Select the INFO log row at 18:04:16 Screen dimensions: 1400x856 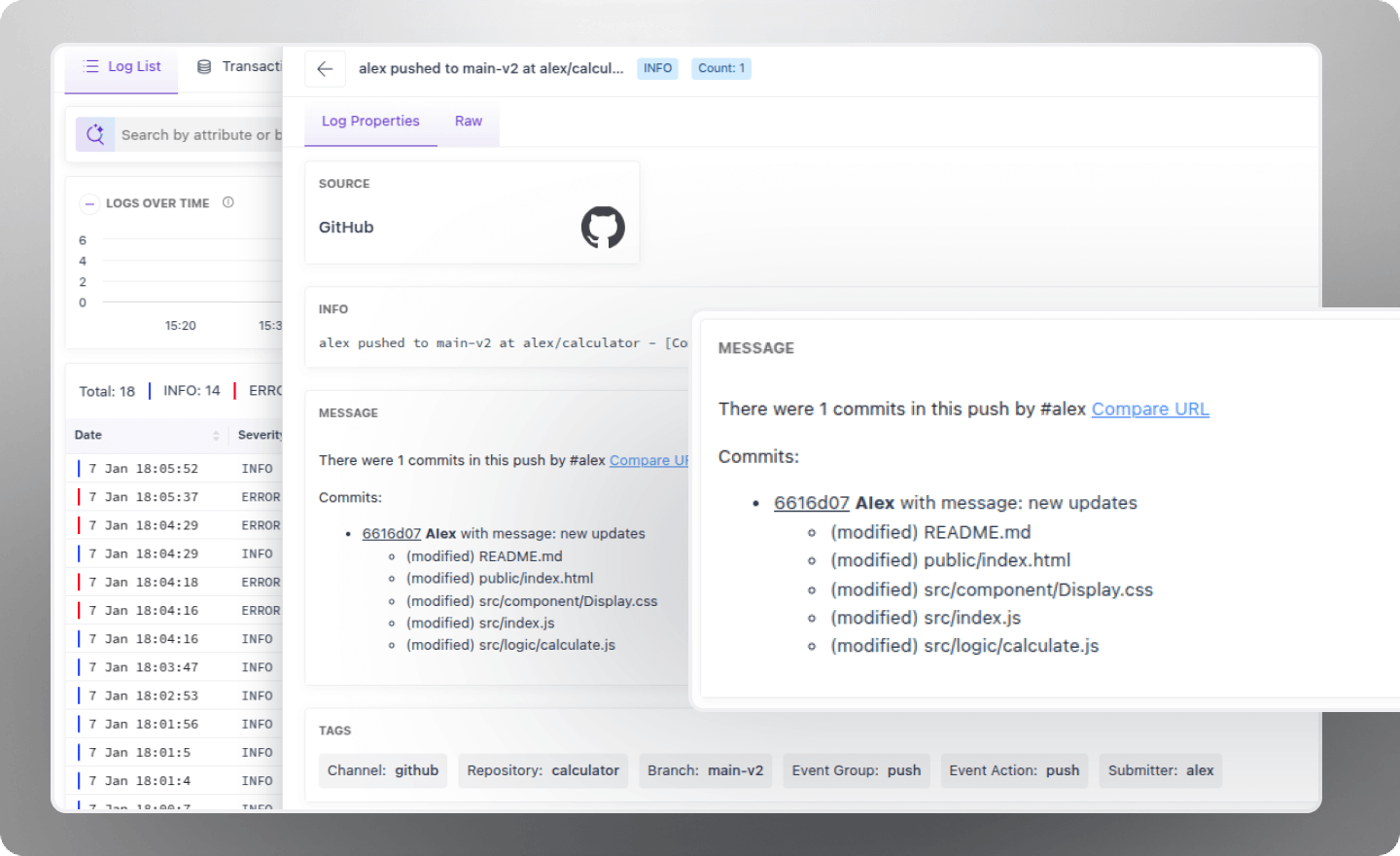point(175,639)
